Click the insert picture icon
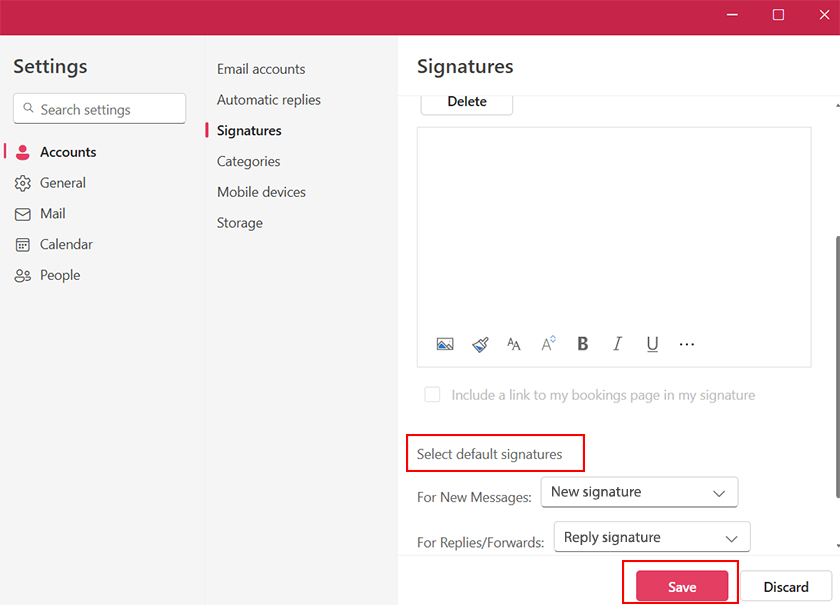The height and width of the screenshot is (605, 840). (445, 344)
